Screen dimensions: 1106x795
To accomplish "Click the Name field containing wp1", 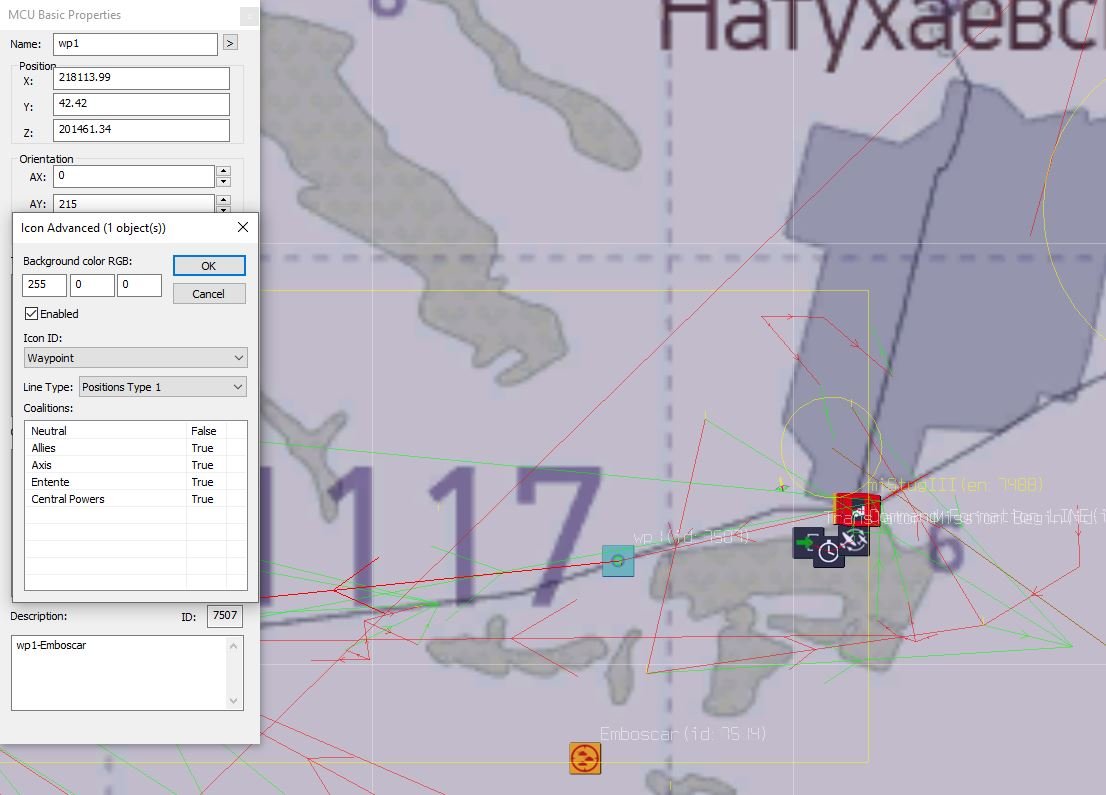I will [135, 44].
